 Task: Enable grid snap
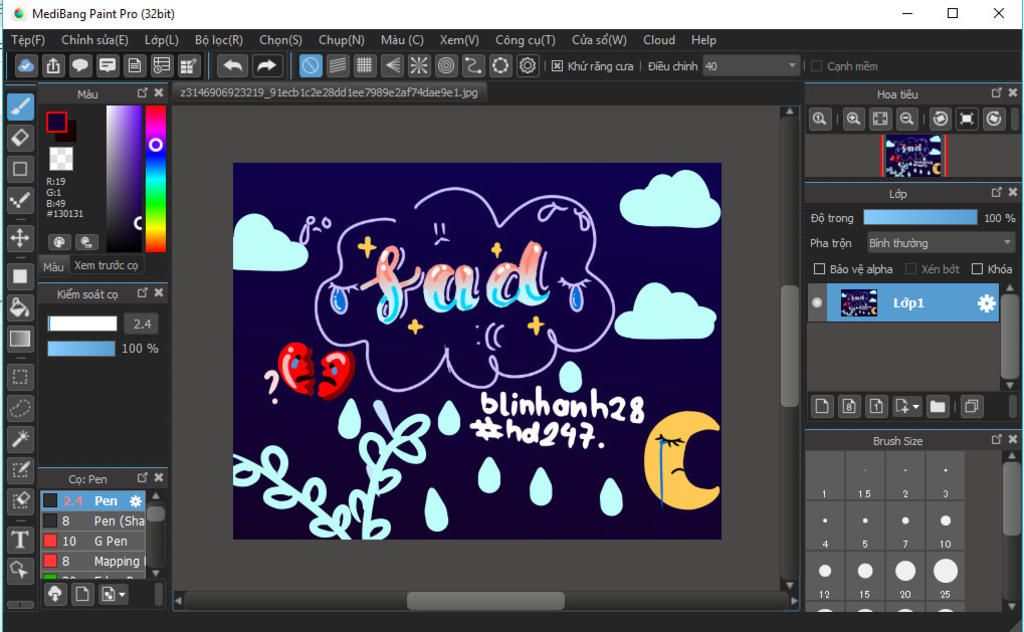click(x=364, y=65)
